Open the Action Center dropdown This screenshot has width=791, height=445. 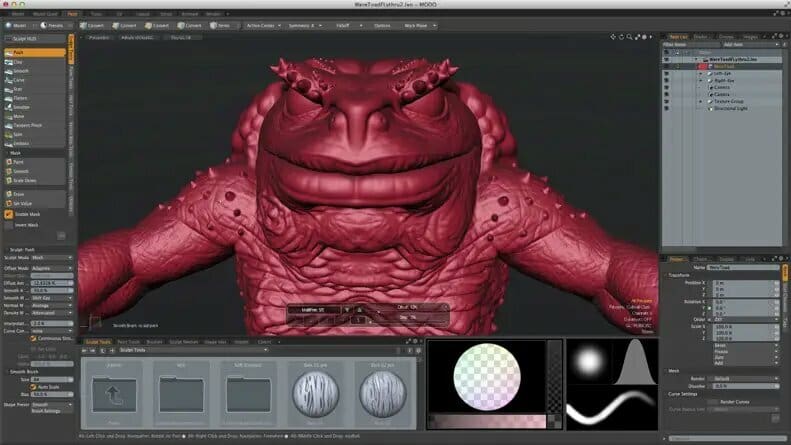click(x=263, y=26)
